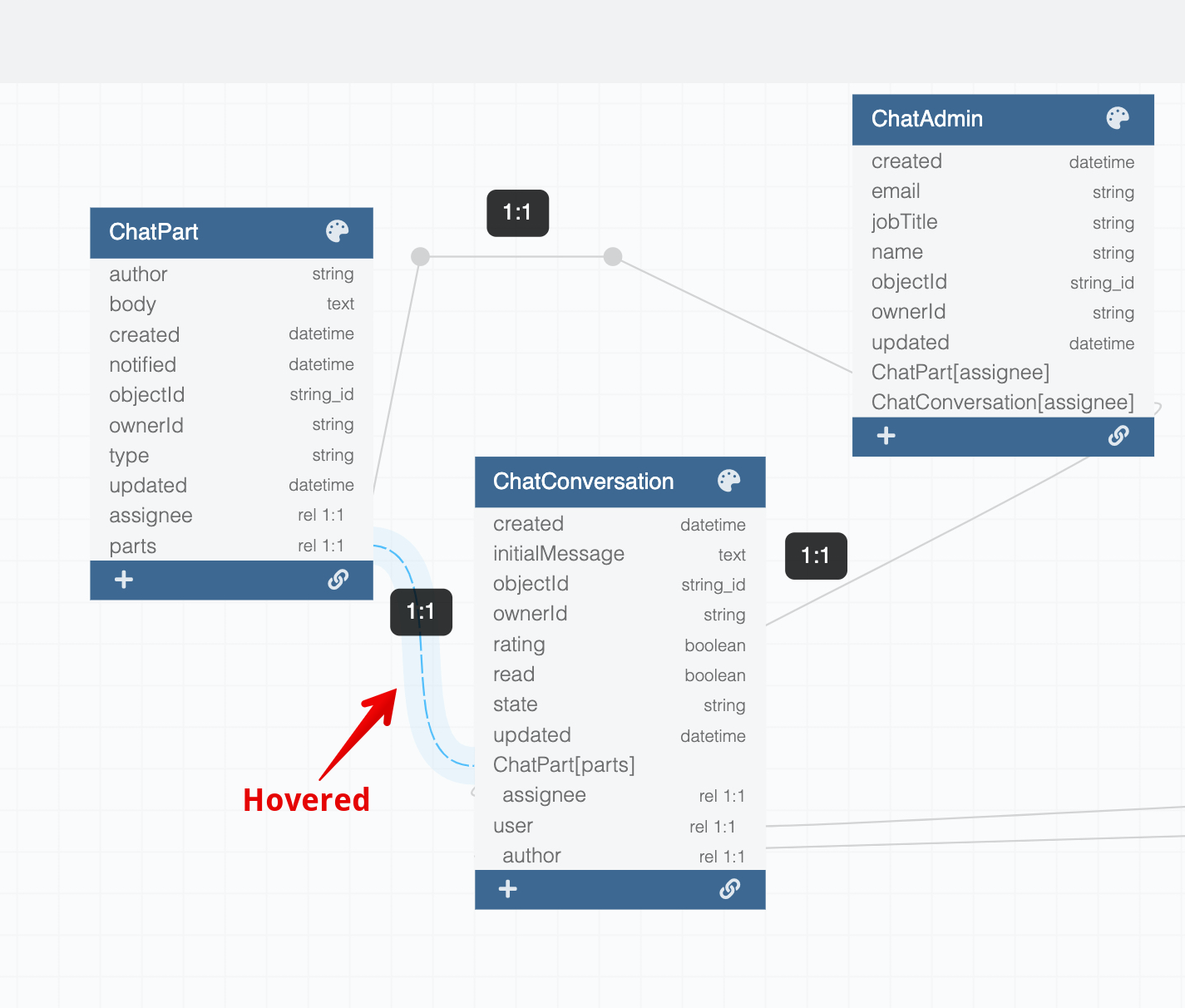This screenshot has height=1008, width=1185.
Task: Select the topmost 1:1 relationship badge
Action: [517, 213]
